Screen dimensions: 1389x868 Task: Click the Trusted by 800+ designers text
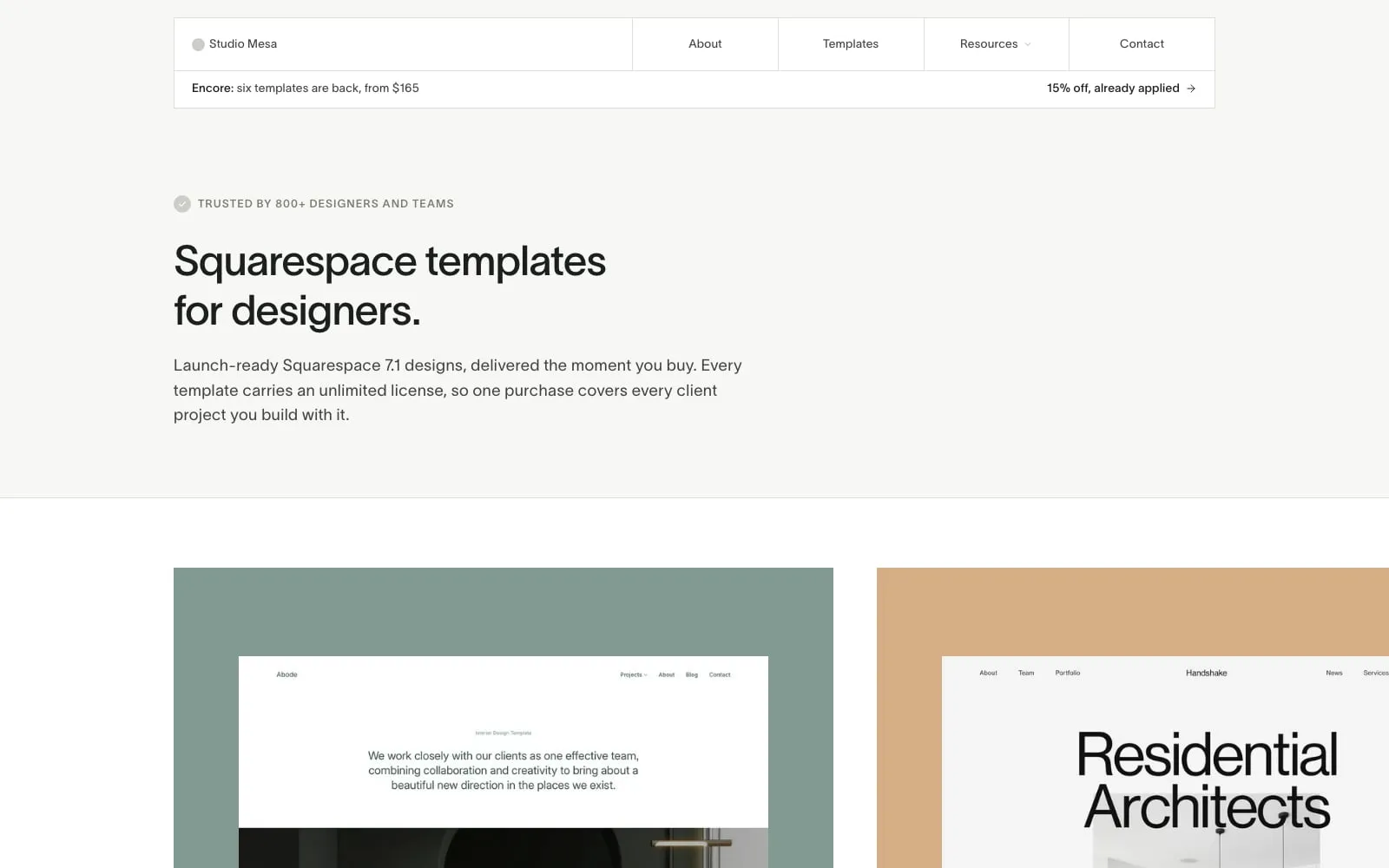tap(326, 204)
